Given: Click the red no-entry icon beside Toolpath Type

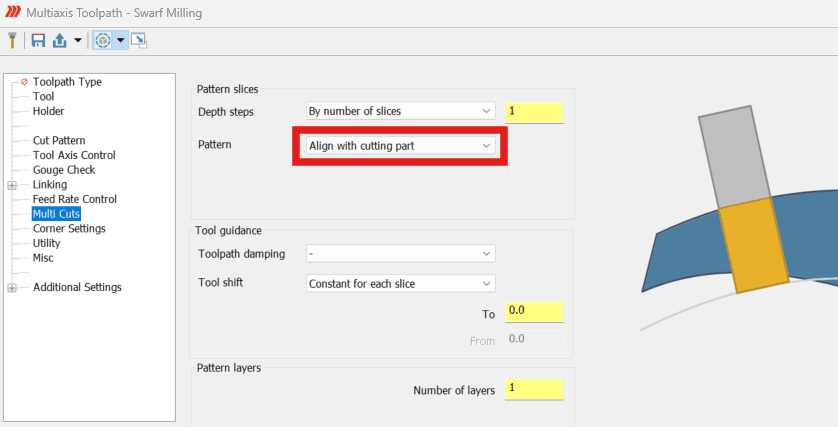Looking at the screenshot, I should (x=24, y=82).
